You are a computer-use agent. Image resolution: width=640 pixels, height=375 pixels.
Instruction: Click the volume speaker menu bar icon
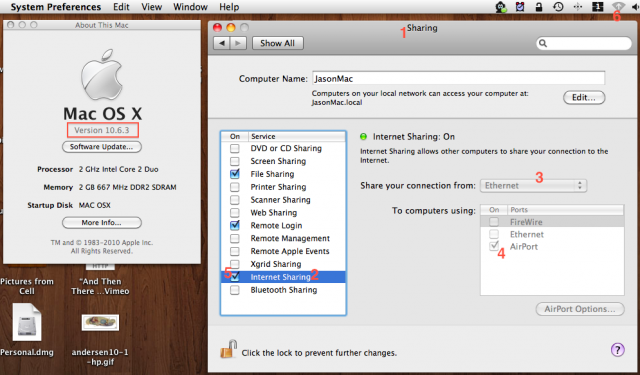636,7
